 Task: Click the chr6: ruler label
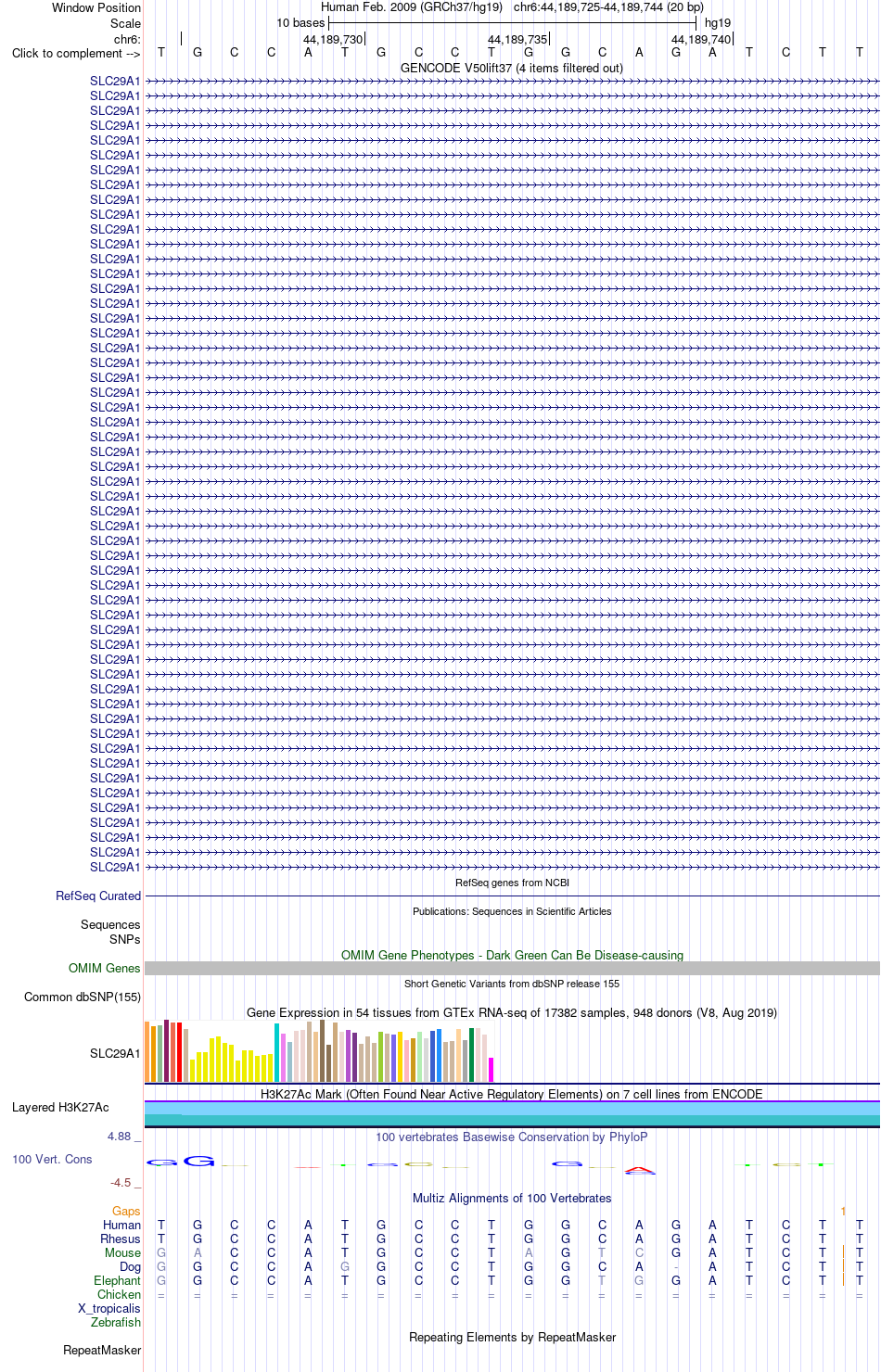click(127, 39)
